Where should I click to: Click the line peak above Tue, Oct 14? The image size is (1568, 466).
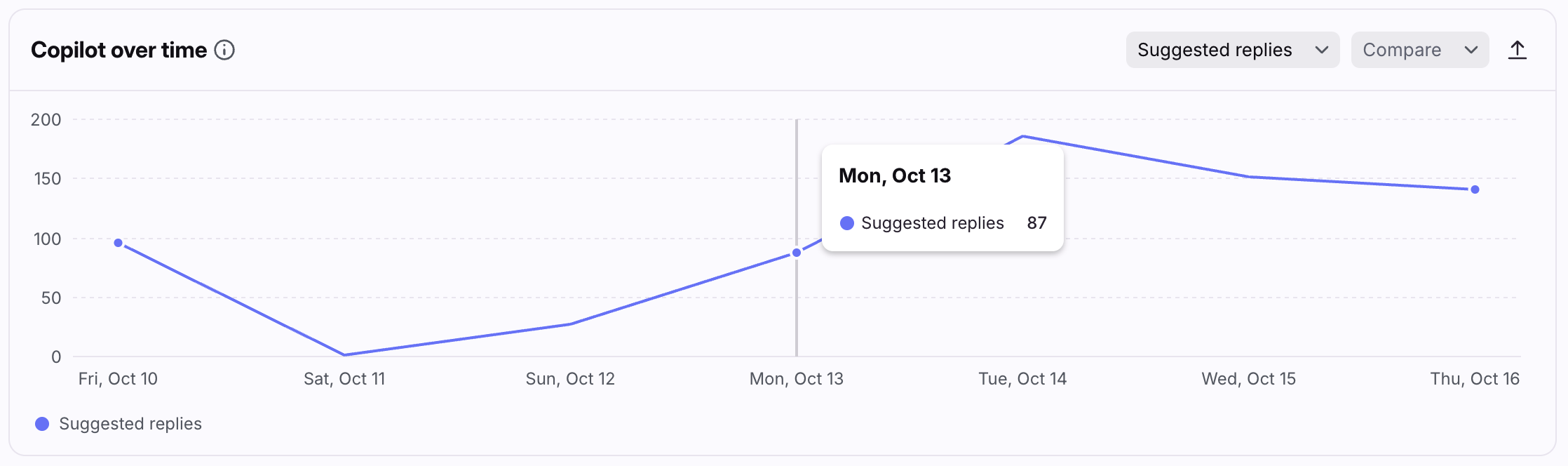pos(1023,136)
